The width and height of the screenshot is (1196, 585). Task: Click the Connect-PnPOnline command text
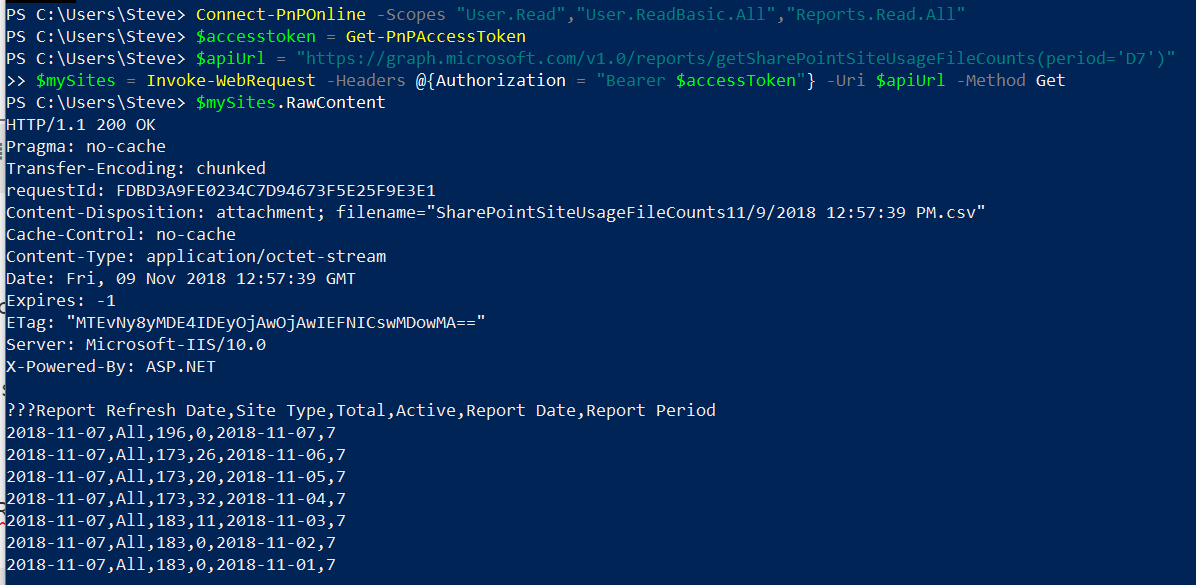tap(282, 14)
